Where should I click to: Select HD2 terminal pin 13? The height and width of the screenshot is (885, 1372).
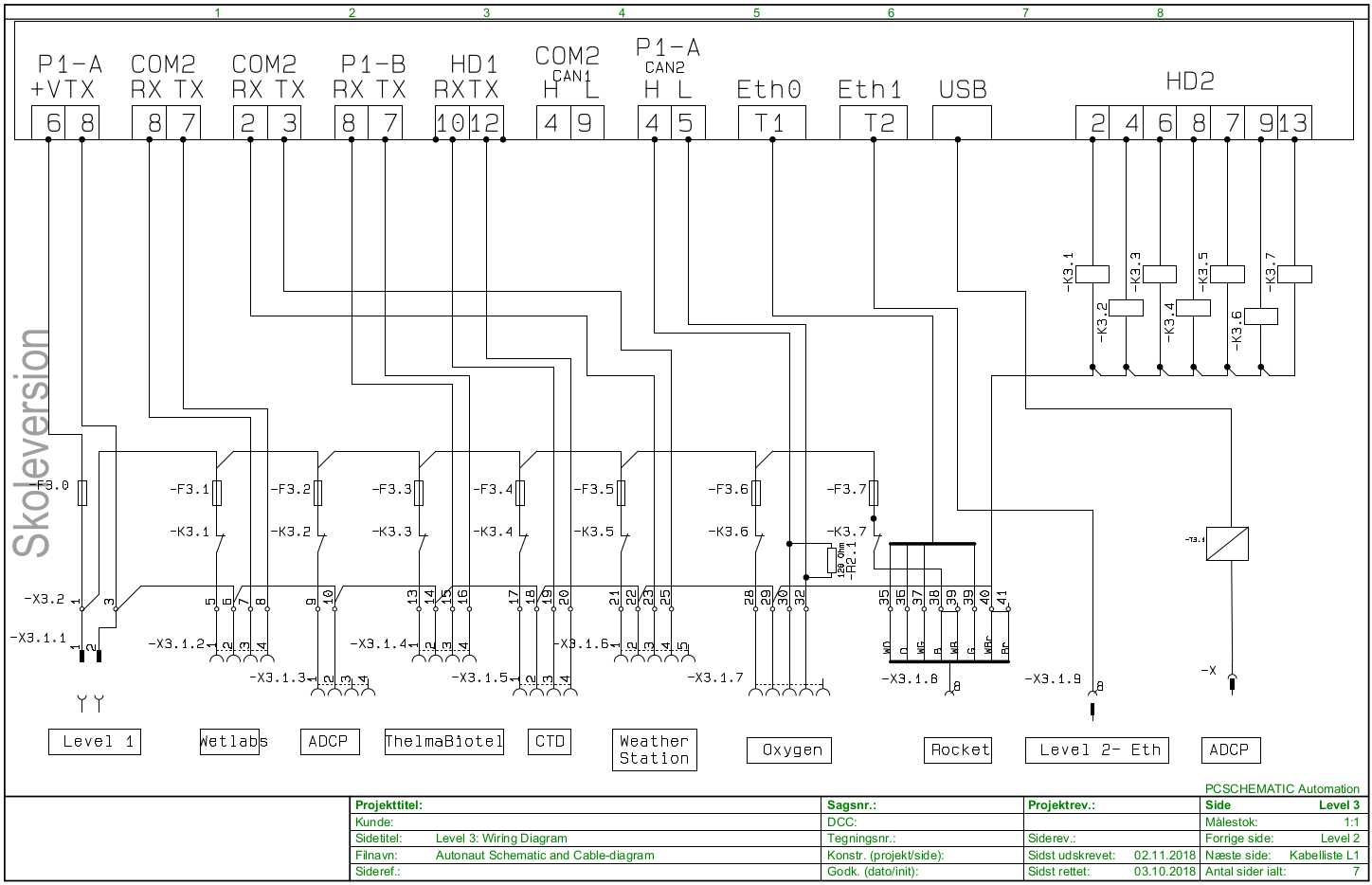[x=1293, y=123]
